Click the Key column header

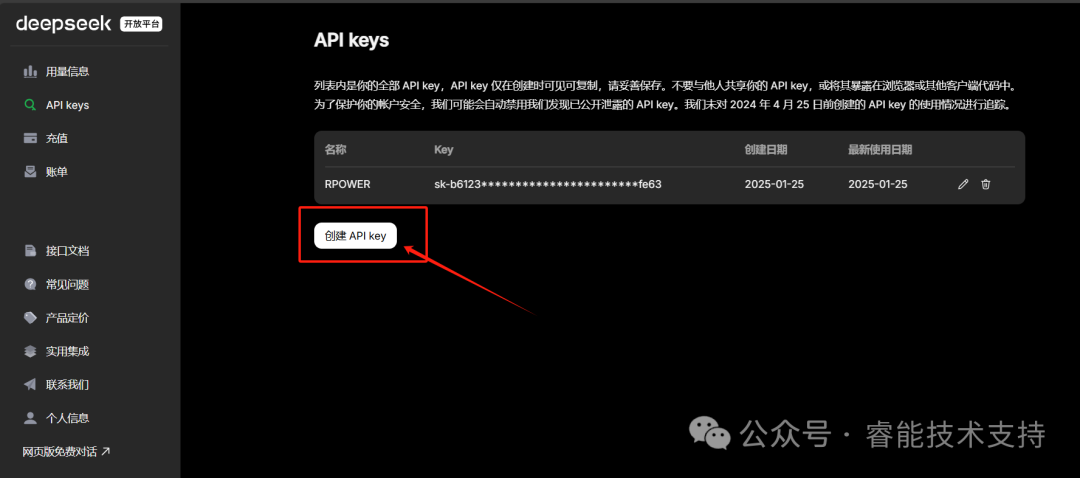pos(444,149)
